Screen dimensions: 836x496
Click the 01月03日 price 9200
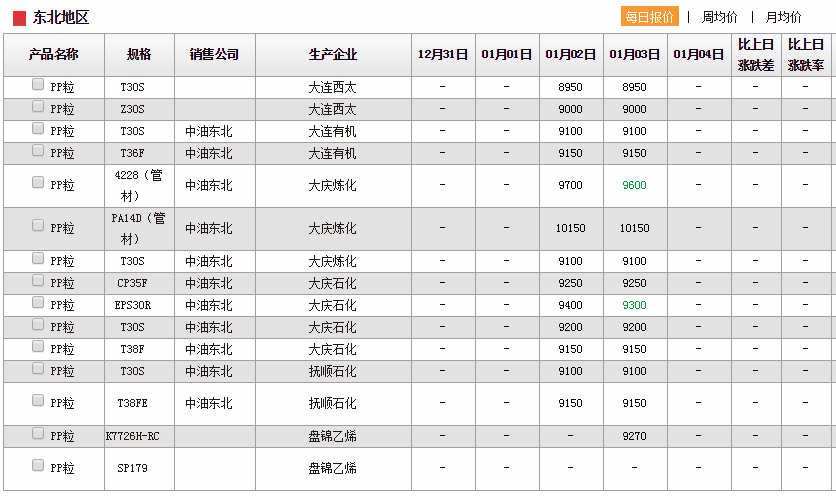click(x=634, y=327)
